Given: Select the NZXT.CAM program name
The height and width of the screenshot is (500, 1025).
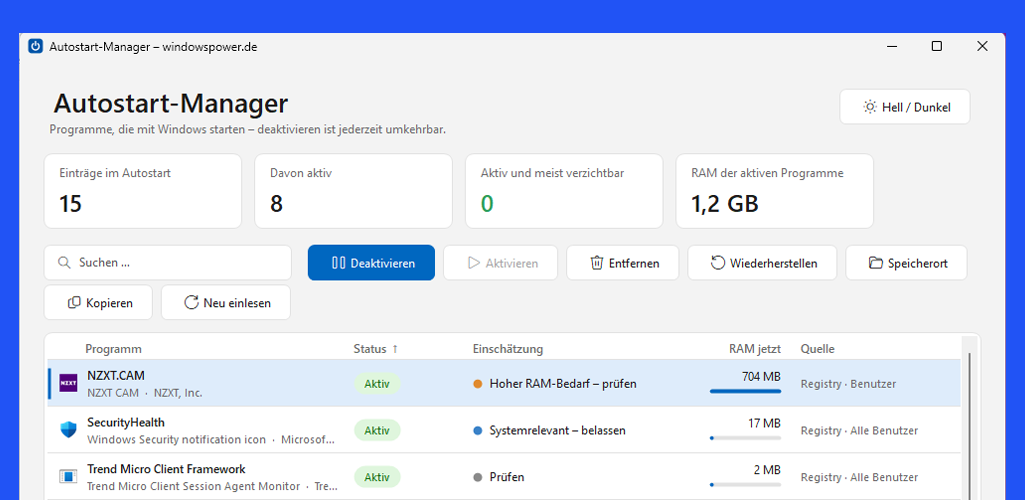Looking at the screenshot, I should (x=116, y=376).
